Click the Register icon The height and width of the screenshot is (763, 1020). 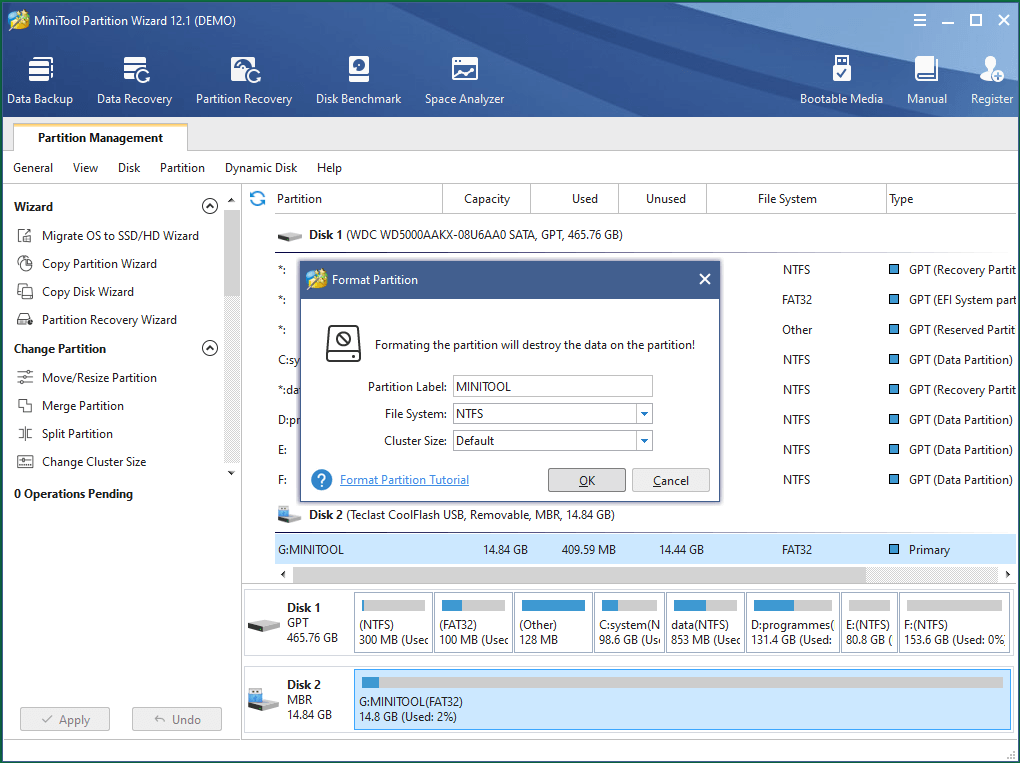991,70
